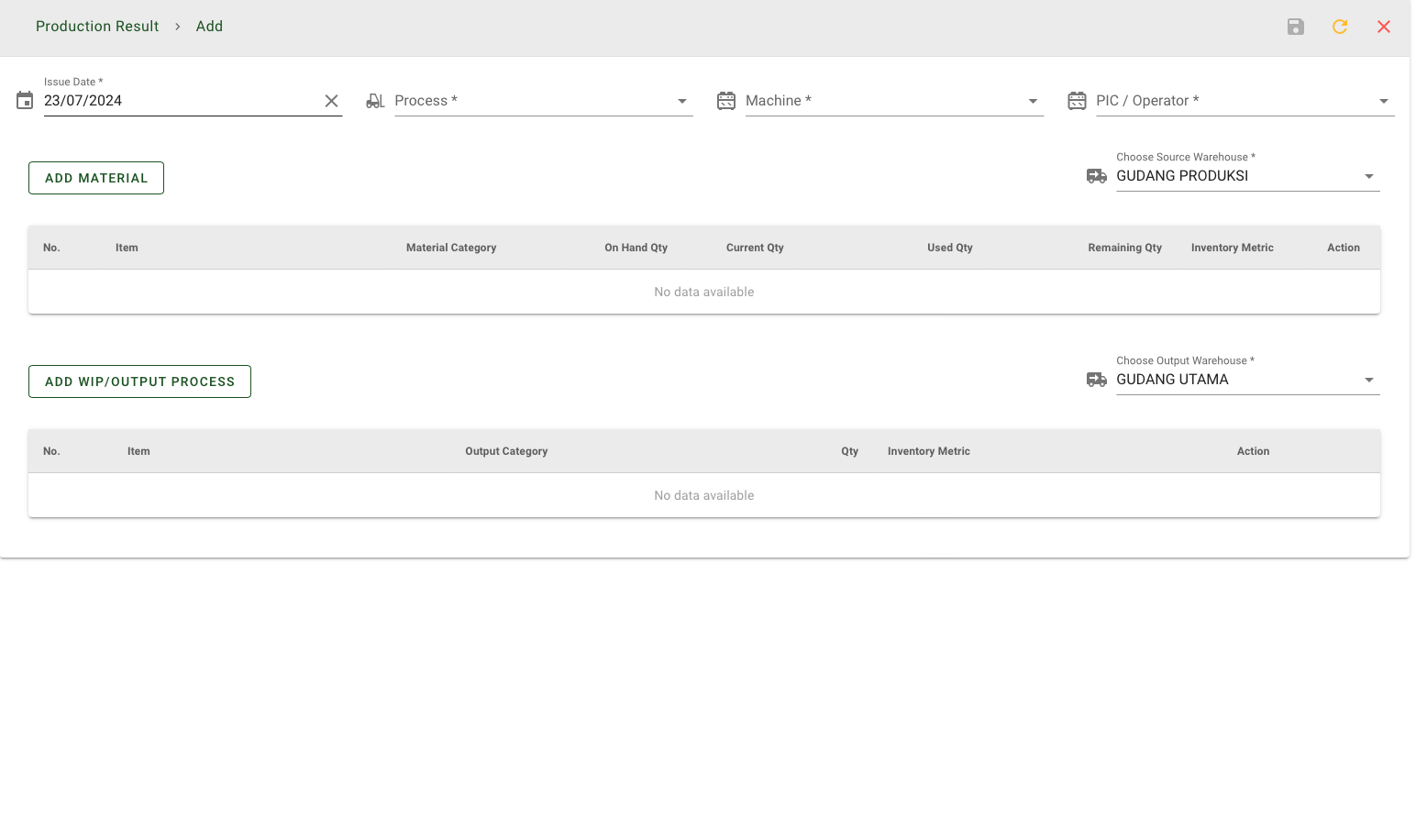Clear the Issue Date value
Viewport: 1416px width, 840px height.
332,101
